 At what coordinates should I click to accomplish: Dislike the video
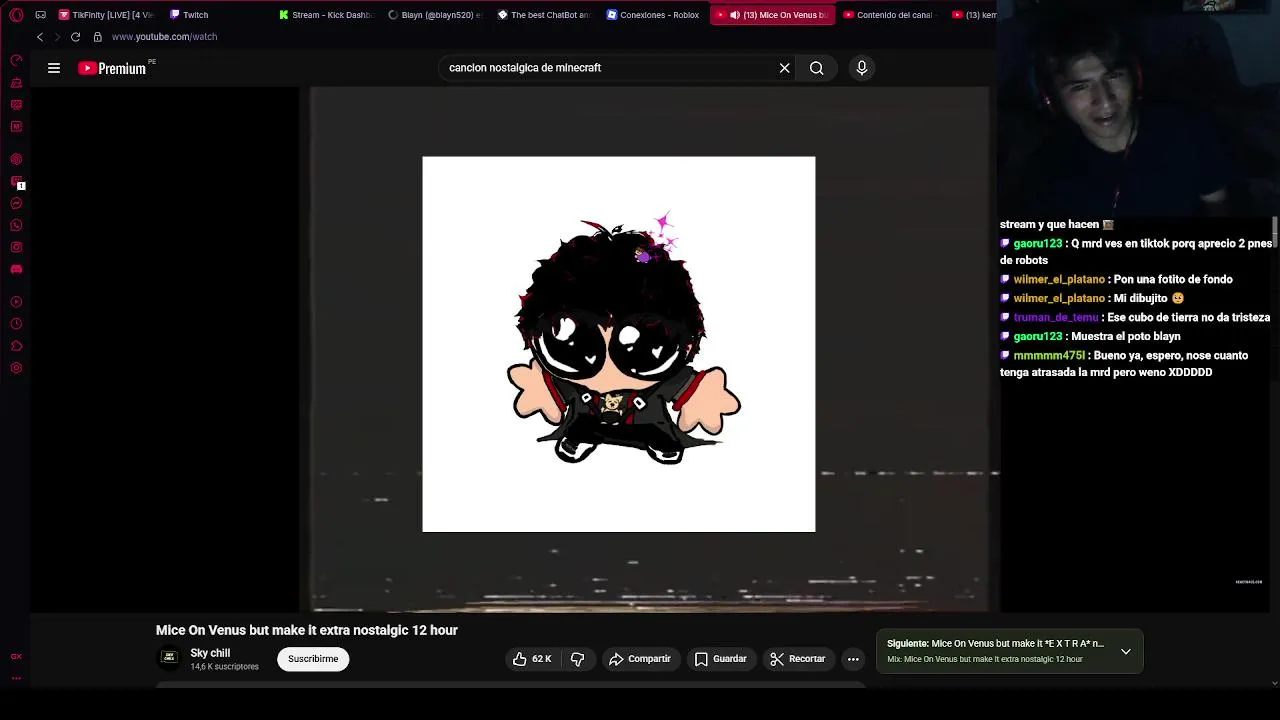[x=577, y=659]
